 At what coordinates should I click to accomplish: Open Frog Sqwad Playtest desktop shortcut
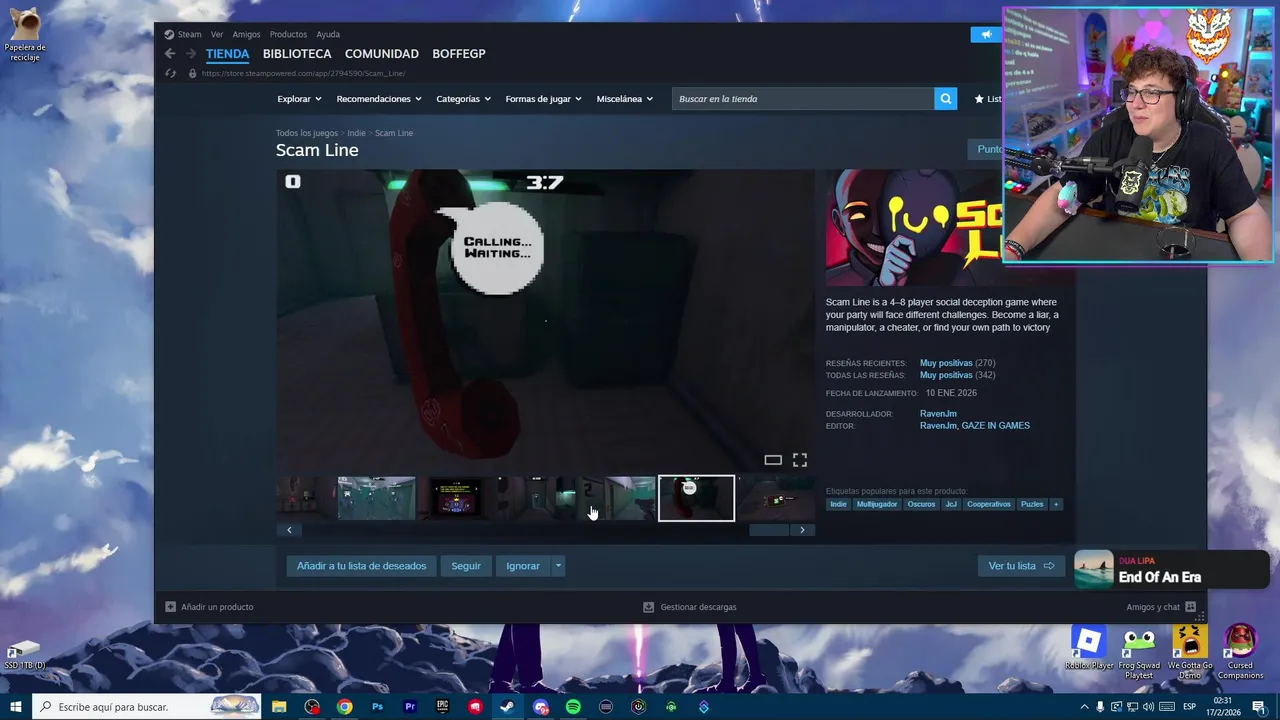pos(1139,653)
